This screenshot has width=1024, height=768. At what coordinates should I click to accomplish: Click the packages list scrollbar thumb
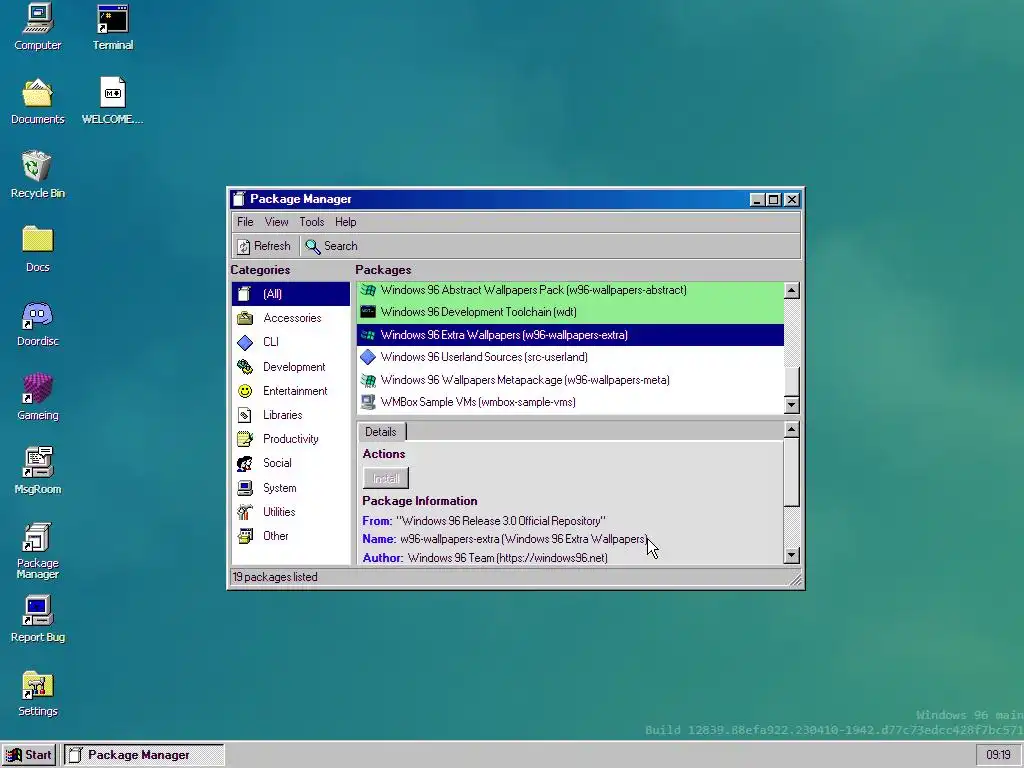(x=792, y=381)
